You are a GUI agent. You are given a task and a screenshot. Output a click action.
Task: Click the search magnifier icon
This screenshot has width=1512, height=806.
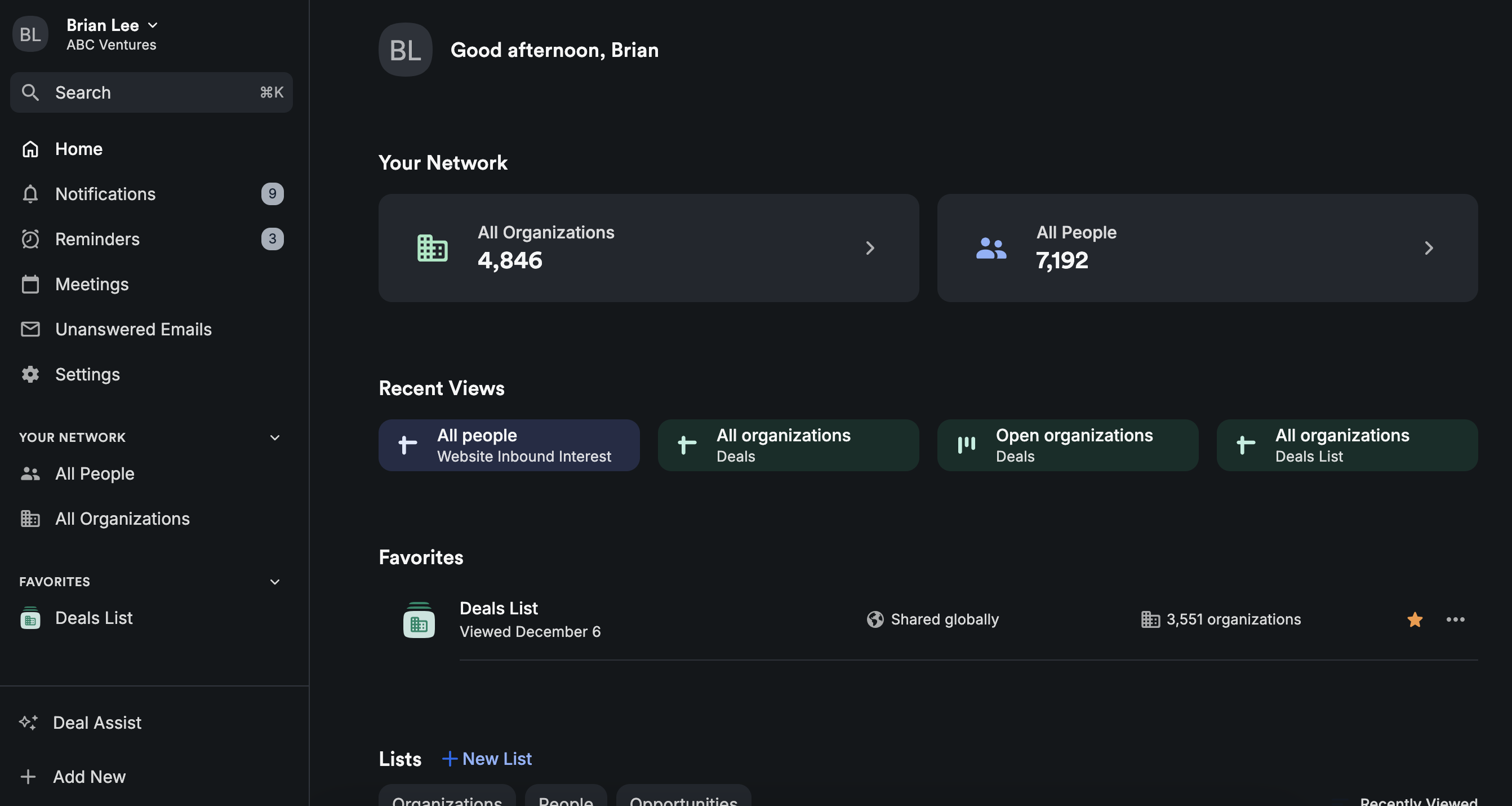[30, 92]
